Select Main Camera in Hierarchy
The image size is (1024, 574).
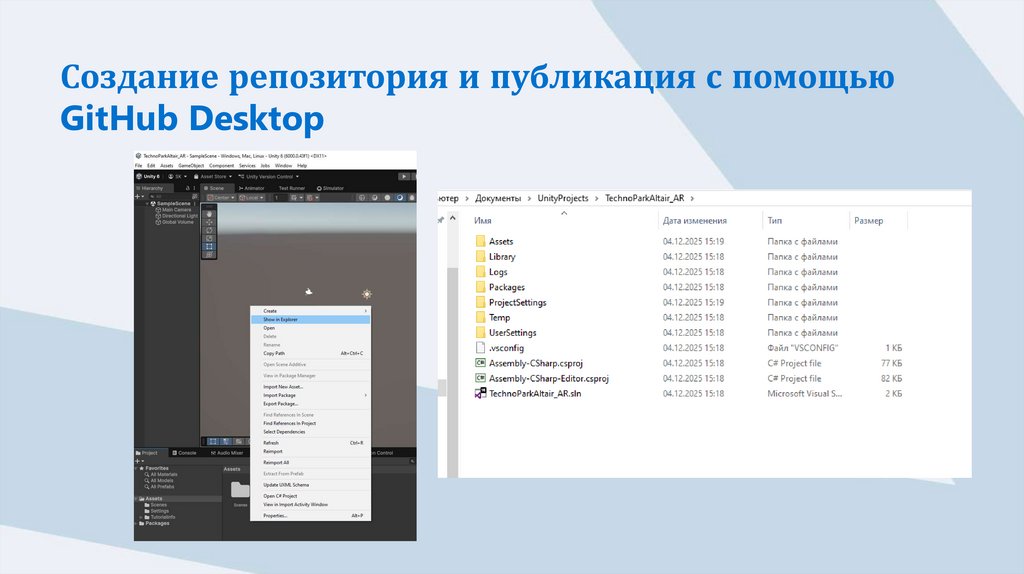click(173, 210)
